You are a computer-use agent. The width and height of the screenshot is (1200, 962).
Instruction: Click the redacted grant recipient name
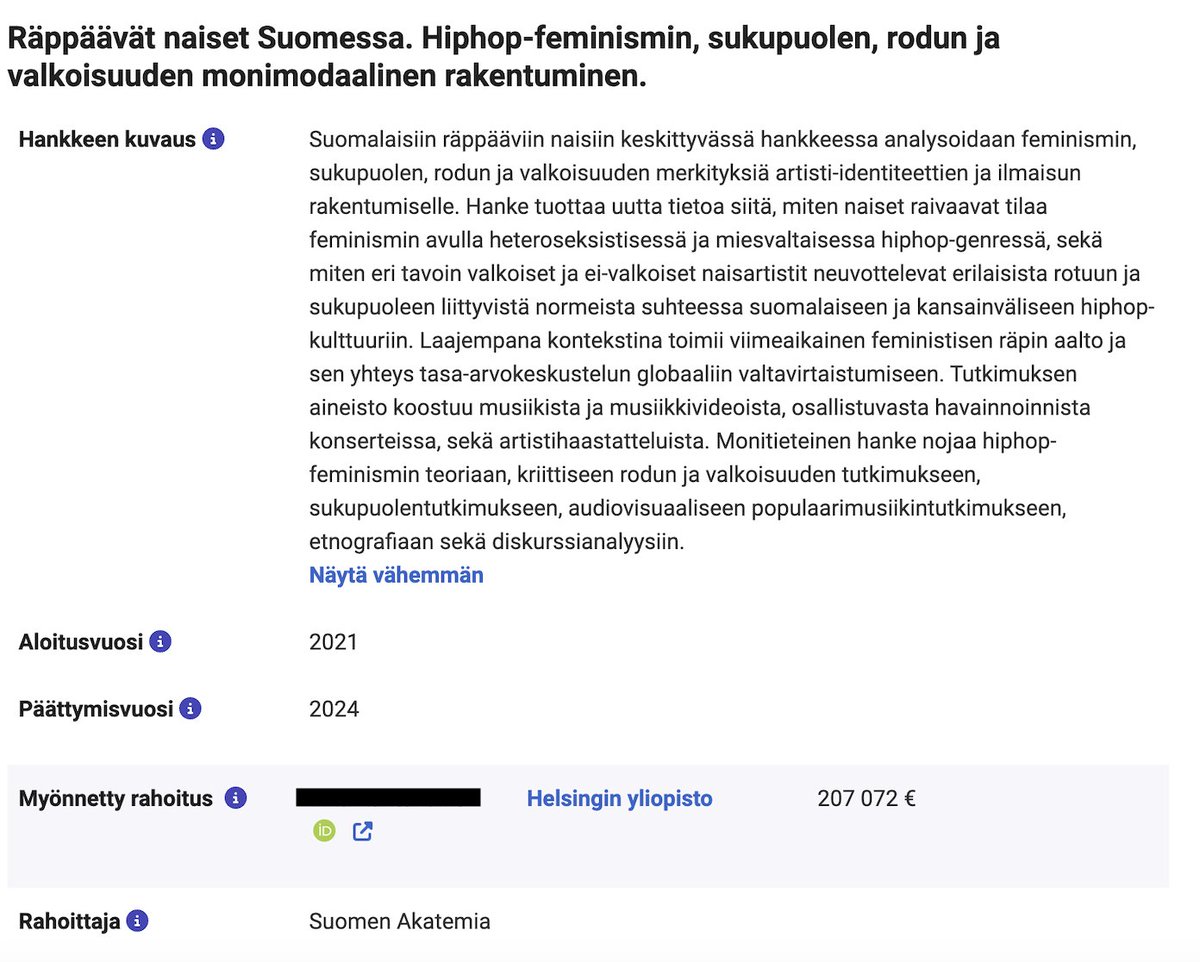click(389, 797)
